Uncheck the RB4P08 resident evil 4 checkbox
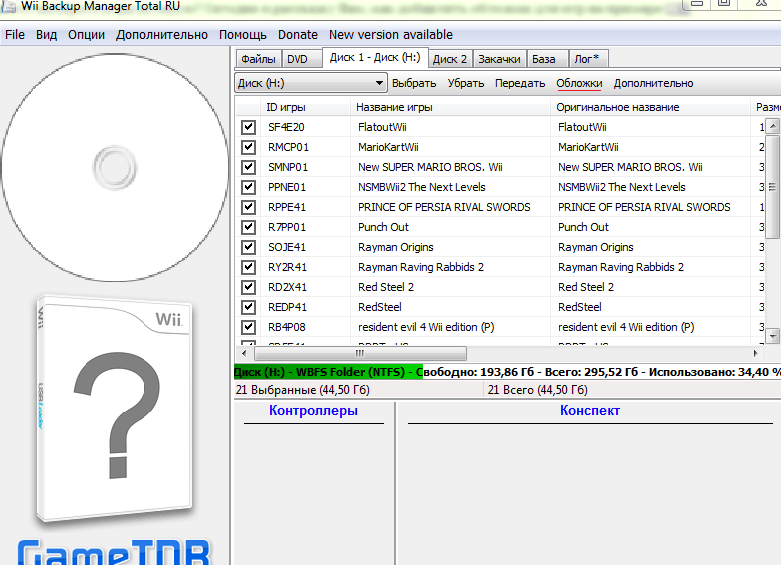The width and height of the screenshot is (781, 565). coord(248,327)
